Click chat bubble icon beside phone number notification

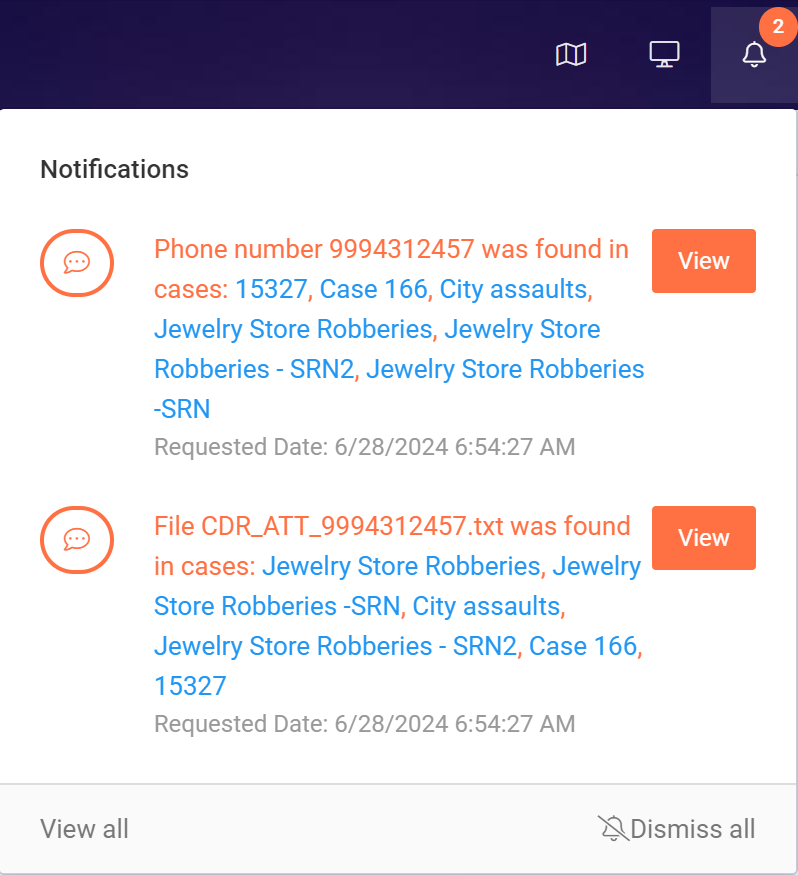pyautogui.click(x=77, y=263)
